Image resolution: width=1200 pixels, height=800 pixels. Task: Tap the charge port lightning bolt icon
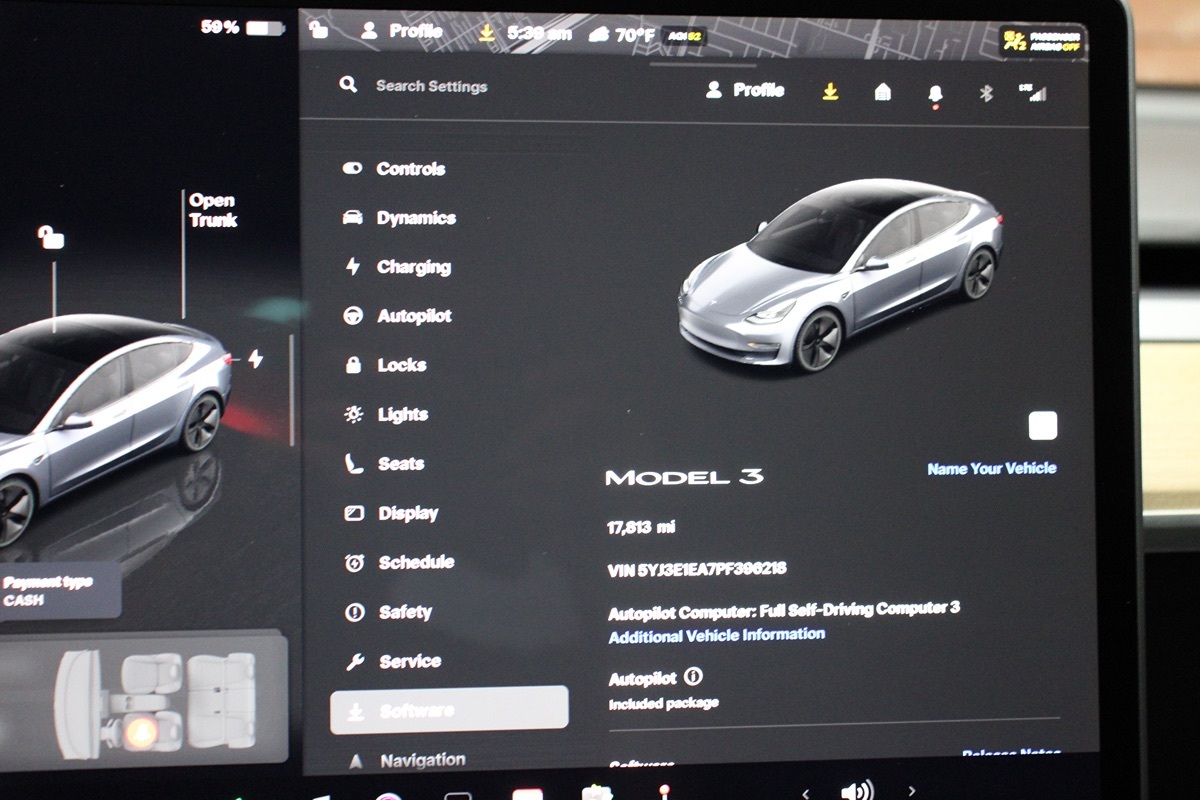(x=255, y=358)
